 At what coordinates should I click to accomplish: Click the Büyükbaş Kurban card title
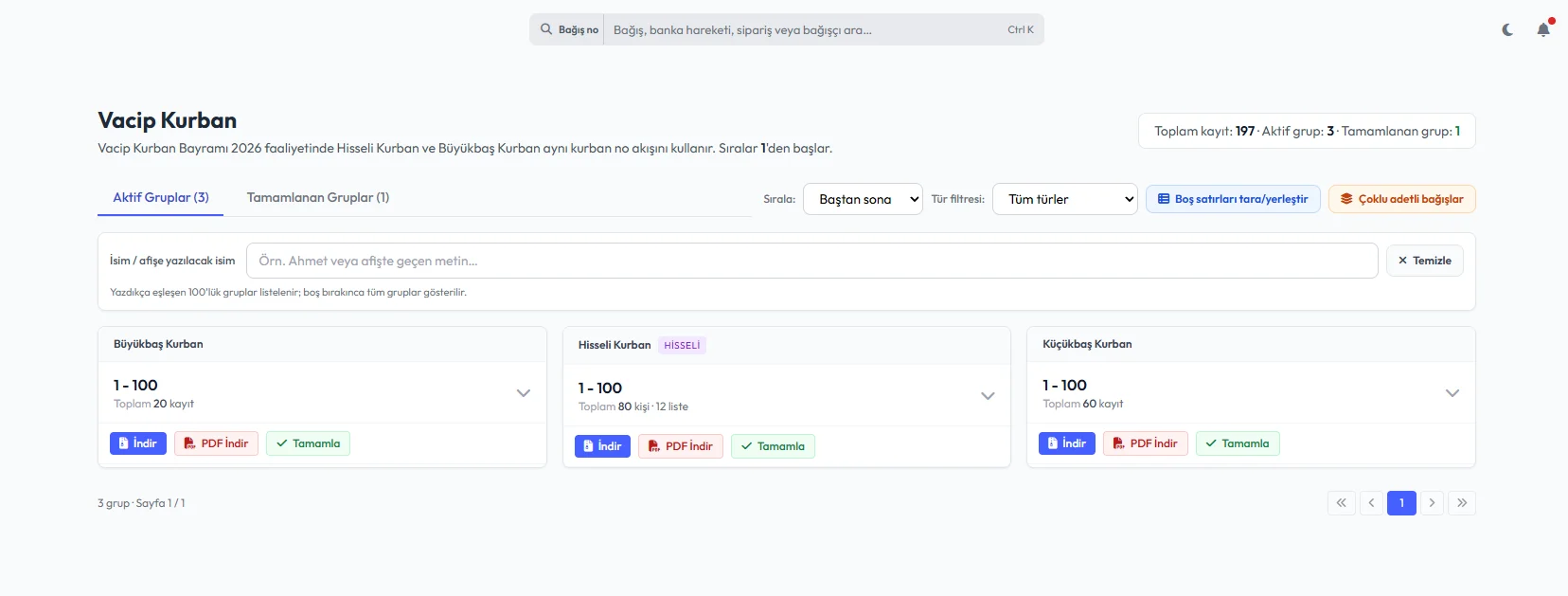(x=158, y=344)
